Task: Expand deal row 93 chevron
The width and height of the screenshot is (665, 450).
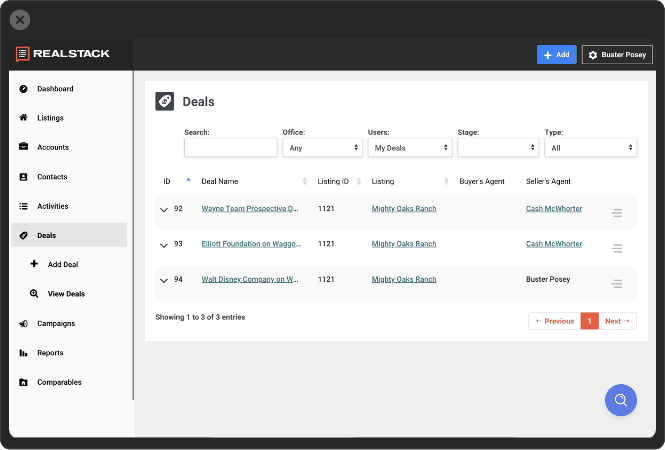Action: click(x=163, y=245)
